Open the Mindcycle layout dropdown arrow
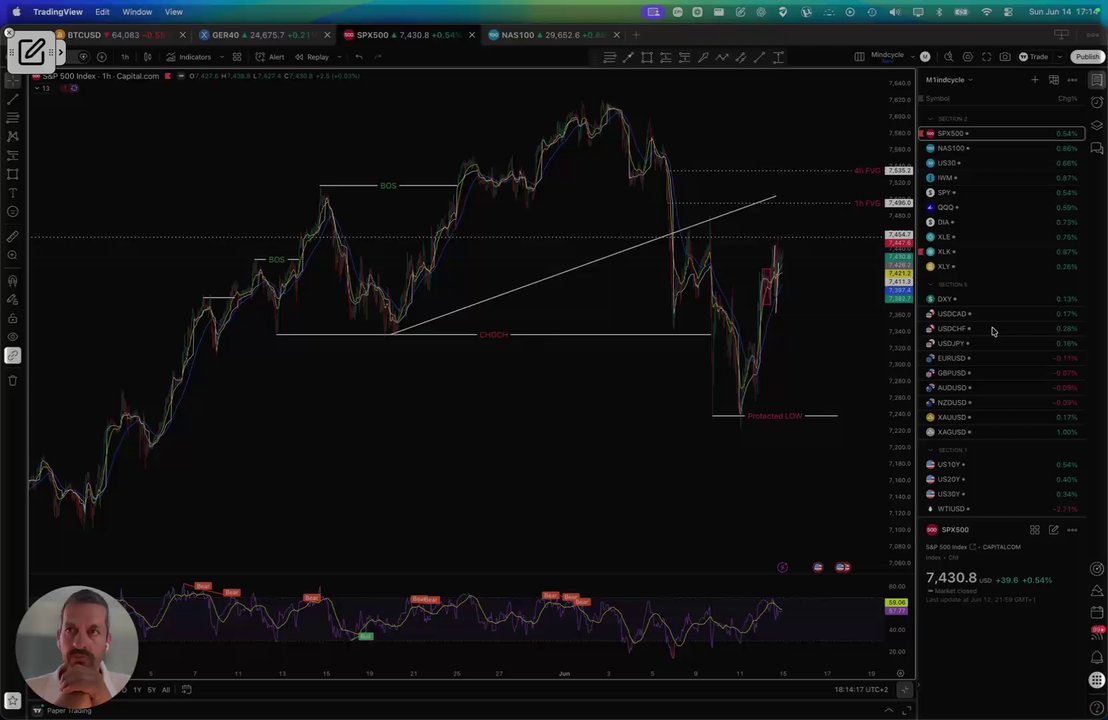Viewport: 1108px width, 720px height. click(x=912, y=57)
